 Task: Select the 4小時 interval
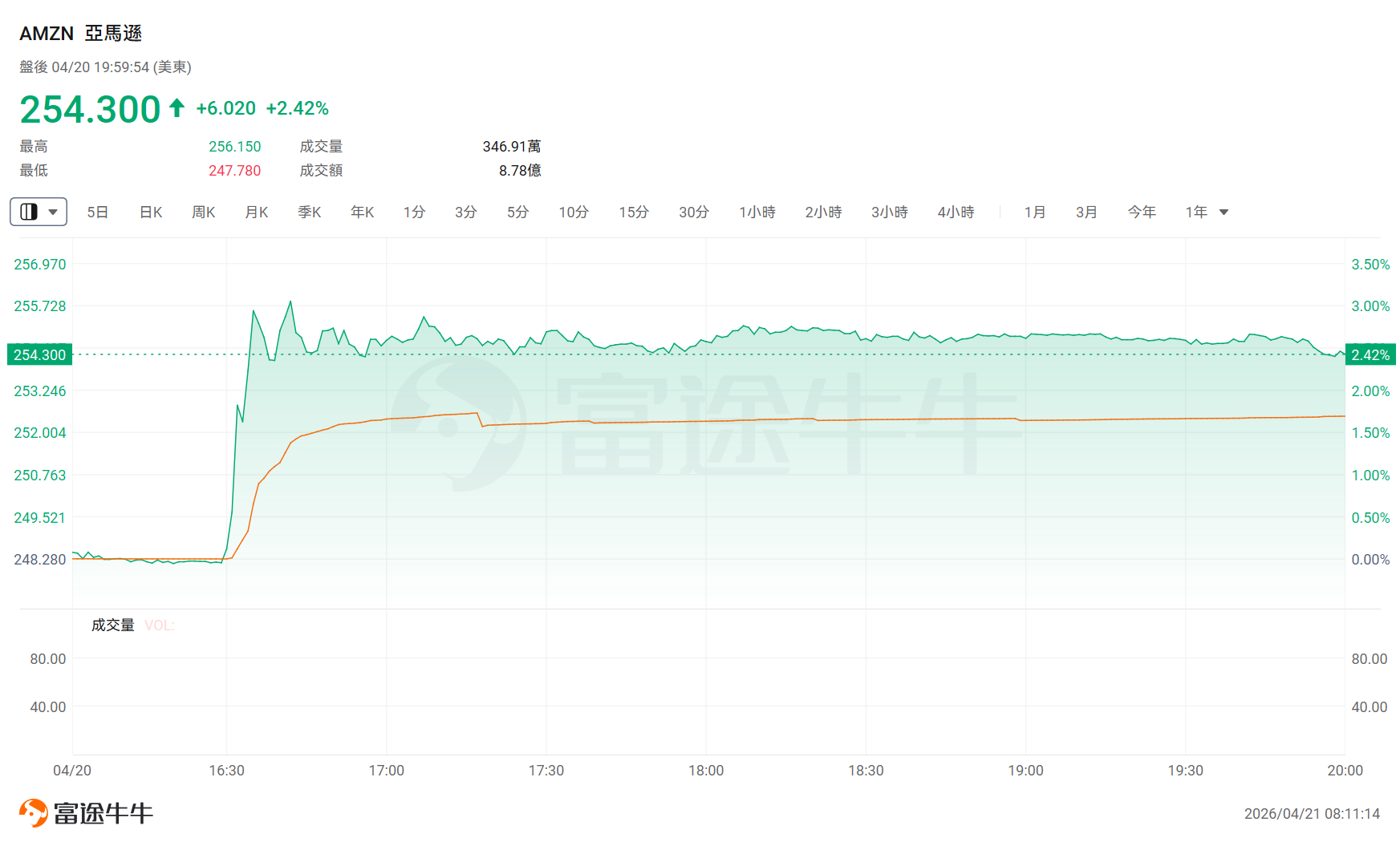tap(956, 213)
